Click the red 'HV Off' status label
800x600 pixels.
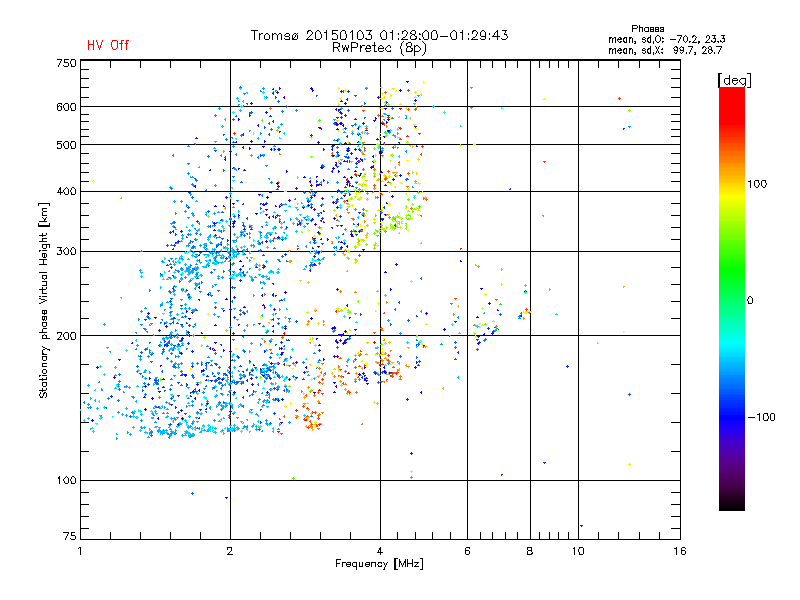108,45
